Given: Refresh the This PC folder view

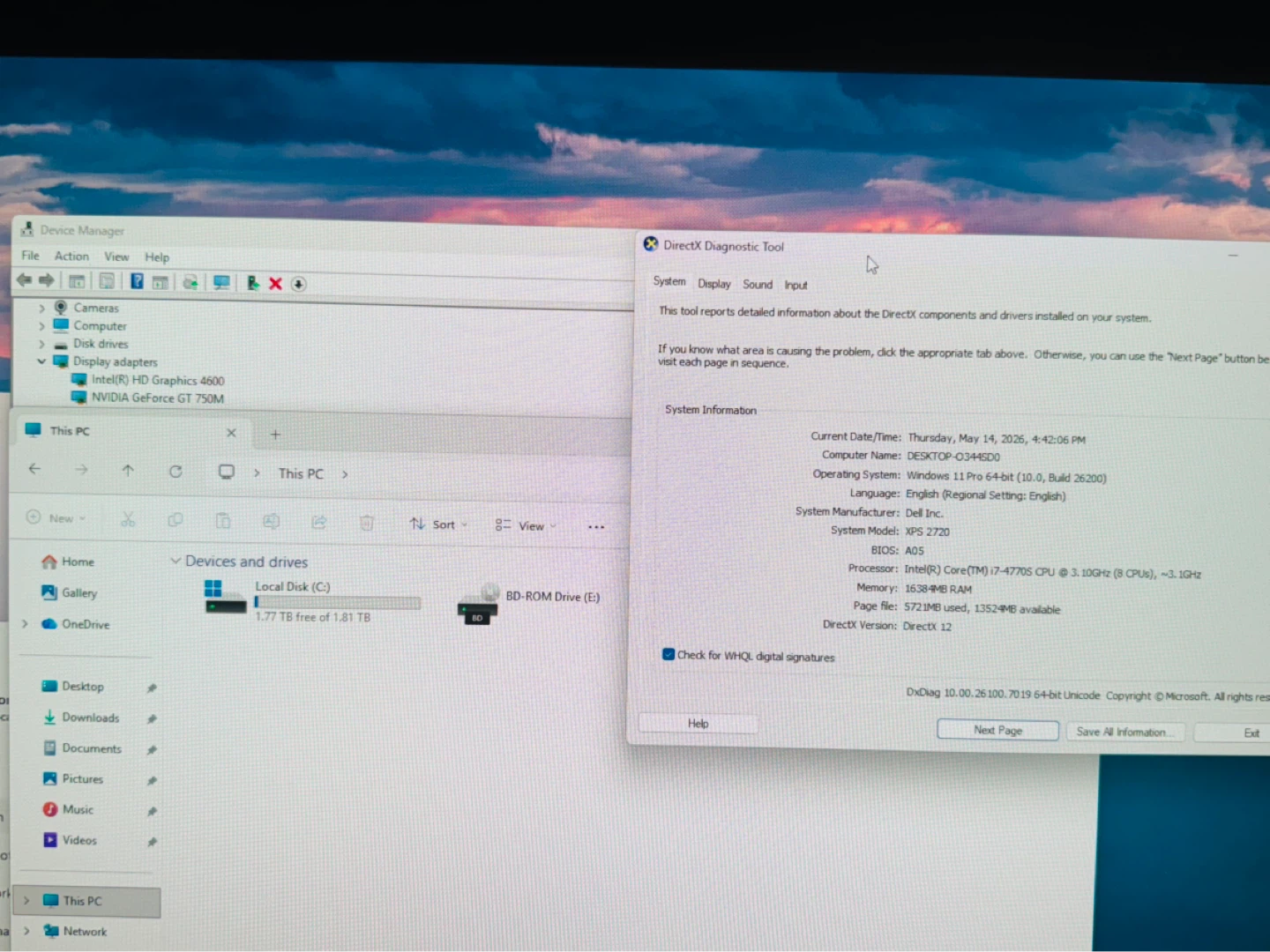Looking at the screenshot, I should [x=176, y=472].
